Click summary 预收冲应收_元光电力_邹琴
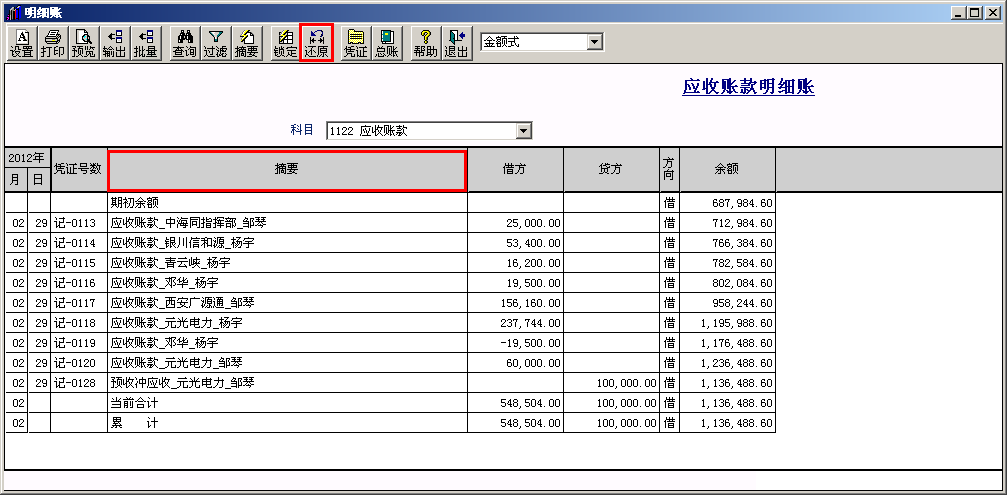The width and height of the screenshot is (1007, 495). [183, 382]
